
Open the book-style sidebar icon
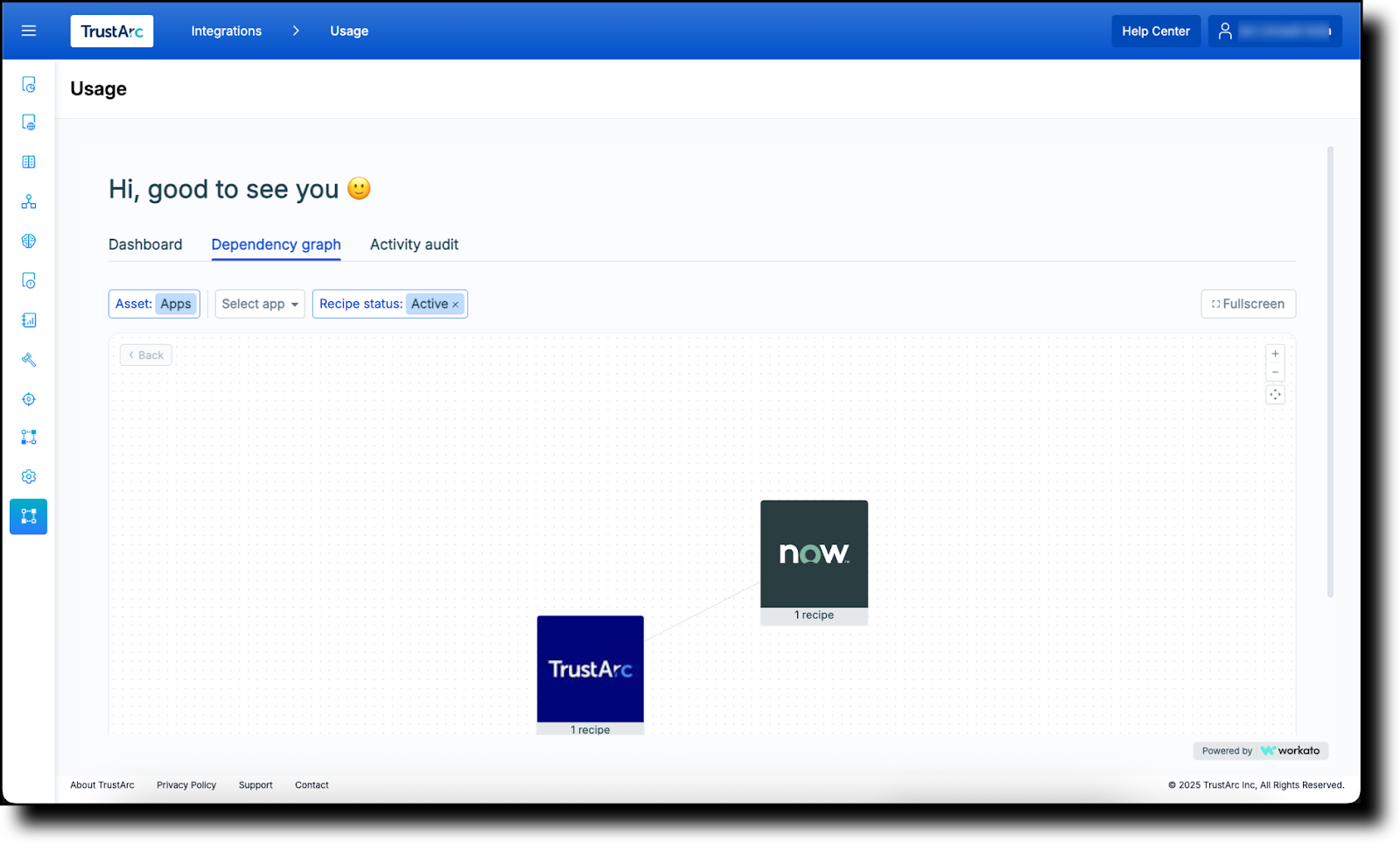[29, 162]
